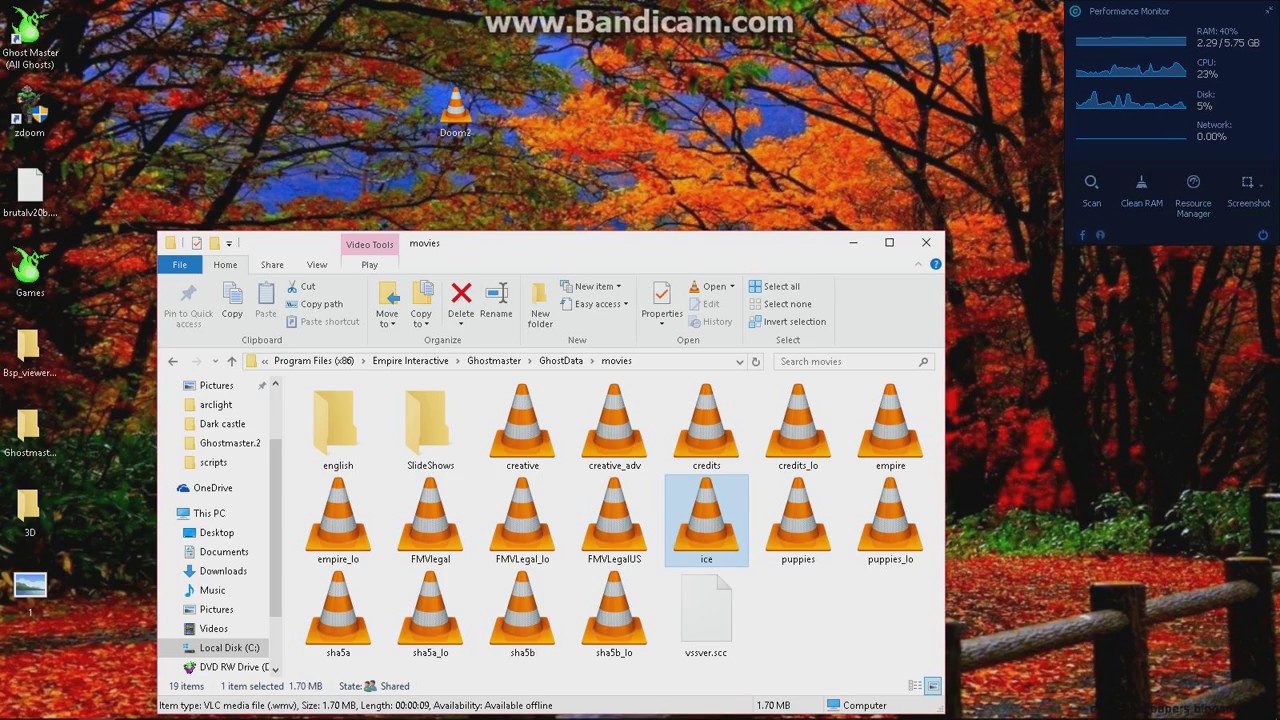1280x720 pixels.
Task: Open Resource Manager in Performance Monitor
Action: pos(1193,196)
